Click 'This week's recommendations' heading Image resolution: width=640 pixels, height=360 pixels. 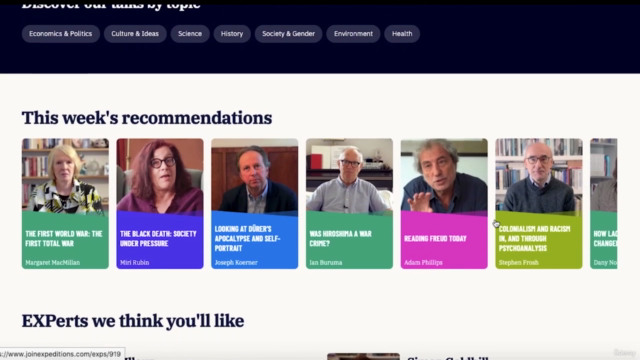tap(147, 118)
